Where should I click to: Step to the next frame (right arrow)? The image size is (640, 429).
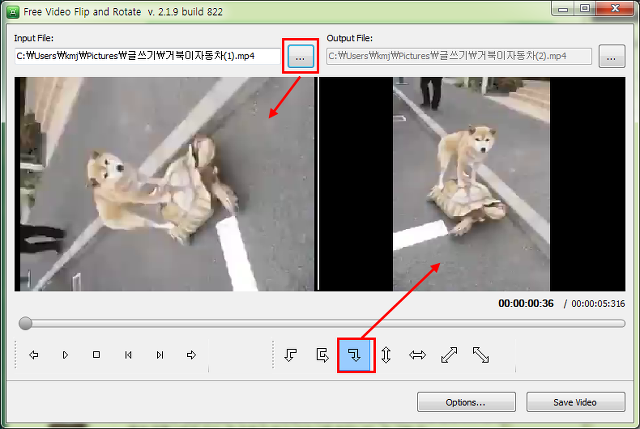point(191,355)
